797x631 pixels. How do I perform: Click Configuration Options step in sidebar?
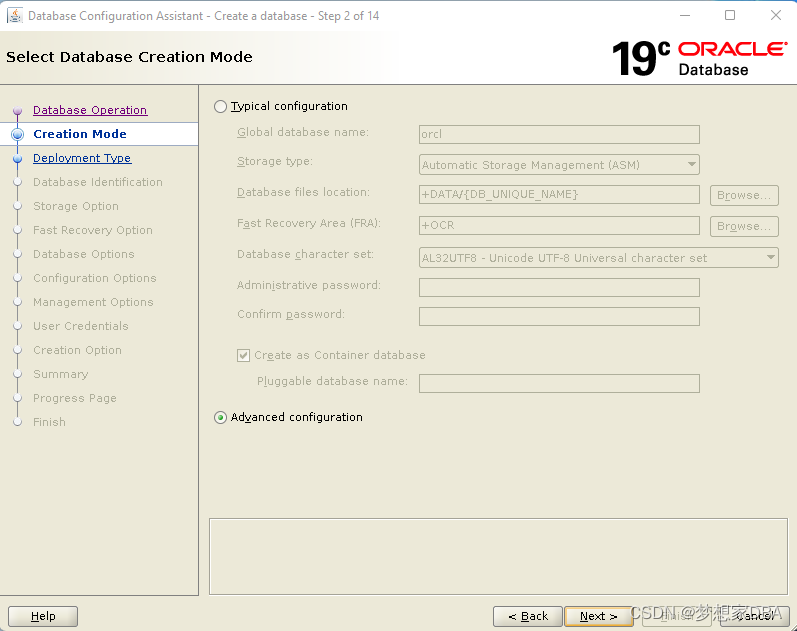[x=95, y=278]
